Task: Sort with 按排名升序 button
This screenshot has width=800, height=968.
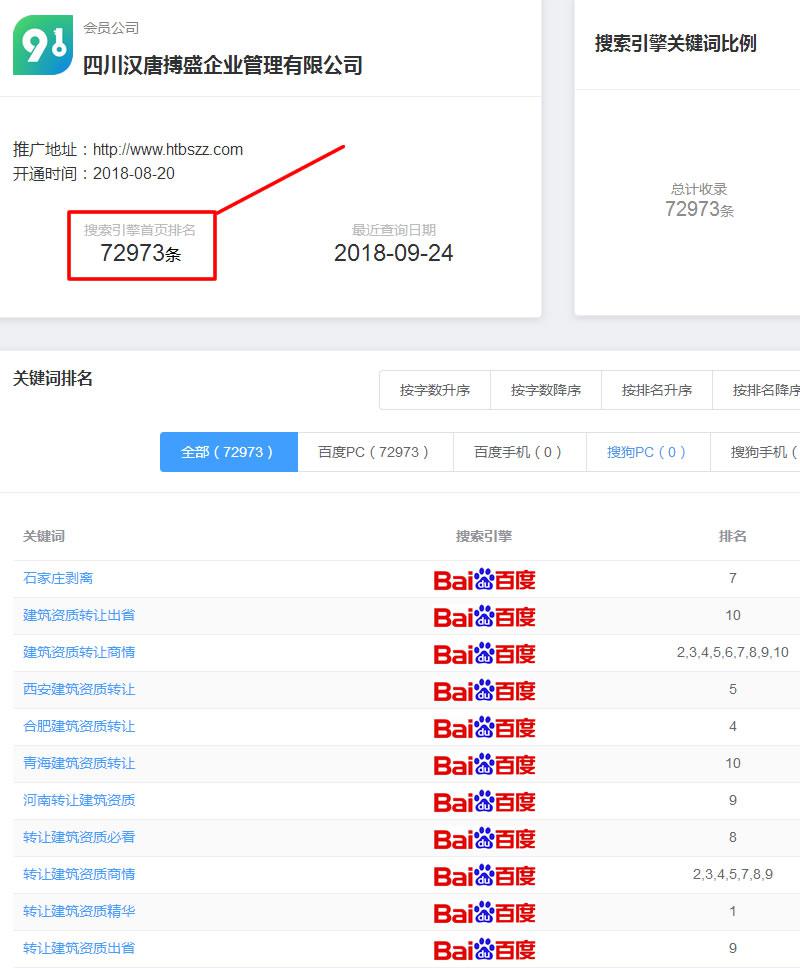Action: 657,390
